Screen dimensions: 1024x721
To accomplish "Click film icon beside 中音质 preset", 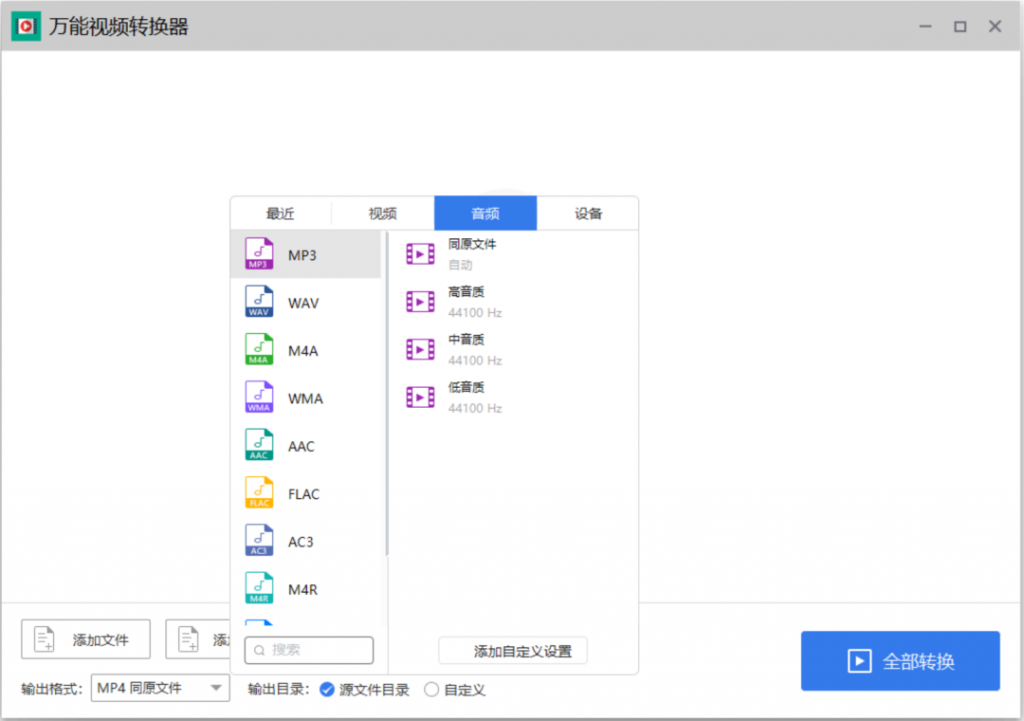I will click(x=420, y=349).
